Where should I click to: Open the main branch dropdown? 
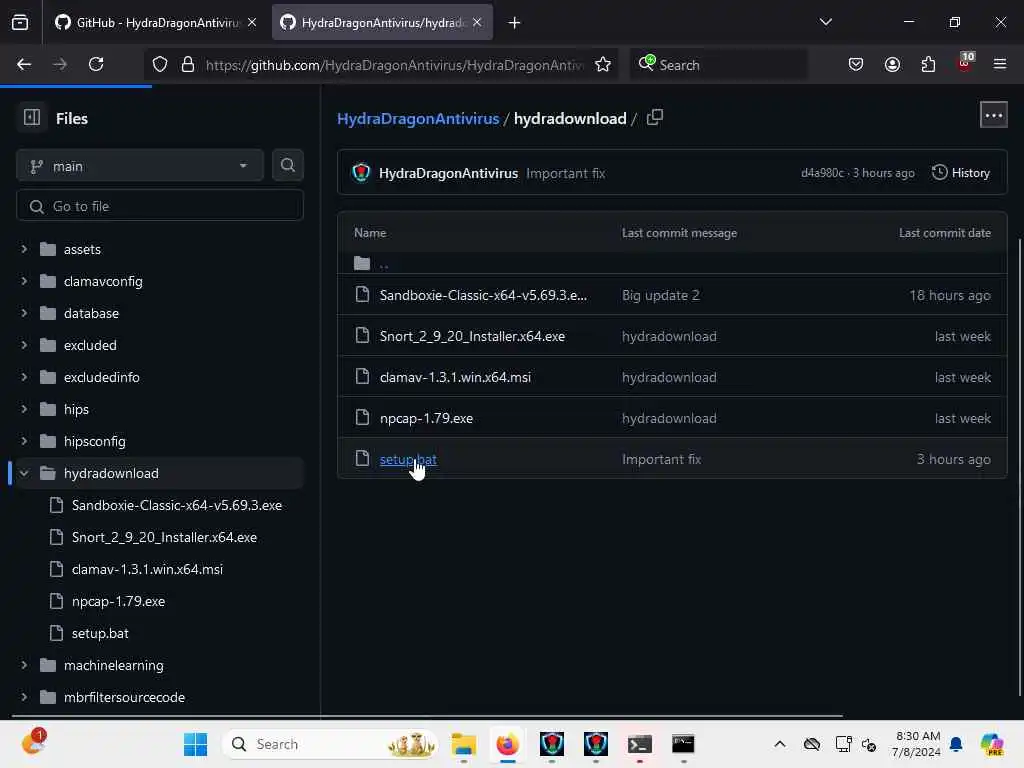[140, 166]
